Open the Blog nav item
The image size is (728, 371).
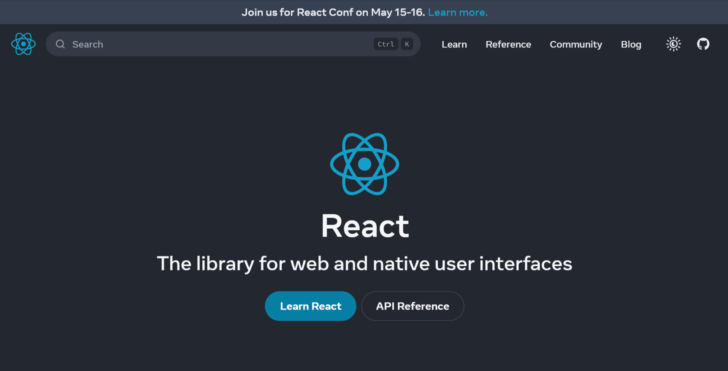[x=631, y=45]
